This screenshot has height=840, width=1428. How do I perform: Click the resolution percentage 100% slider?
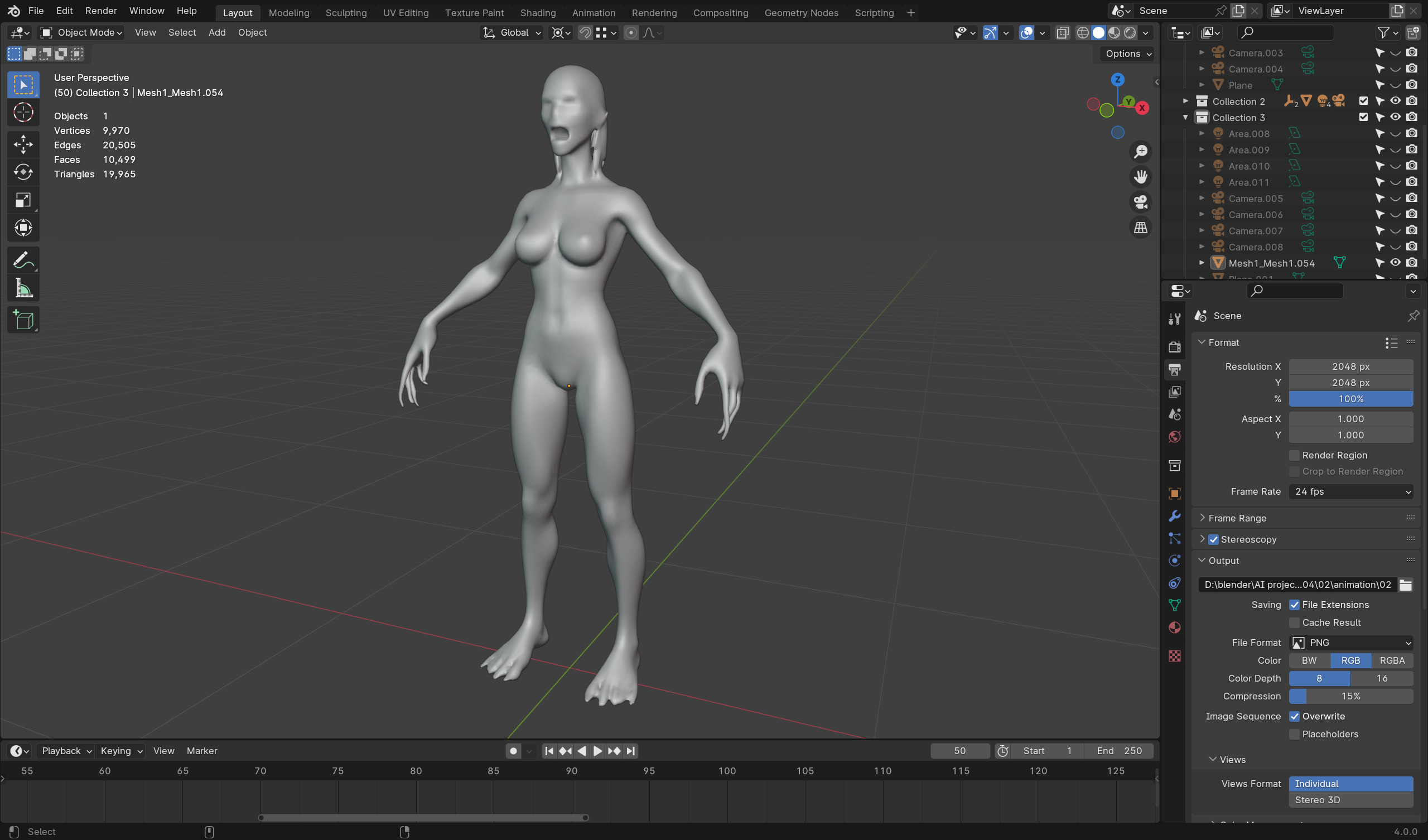click(1351, 399)
